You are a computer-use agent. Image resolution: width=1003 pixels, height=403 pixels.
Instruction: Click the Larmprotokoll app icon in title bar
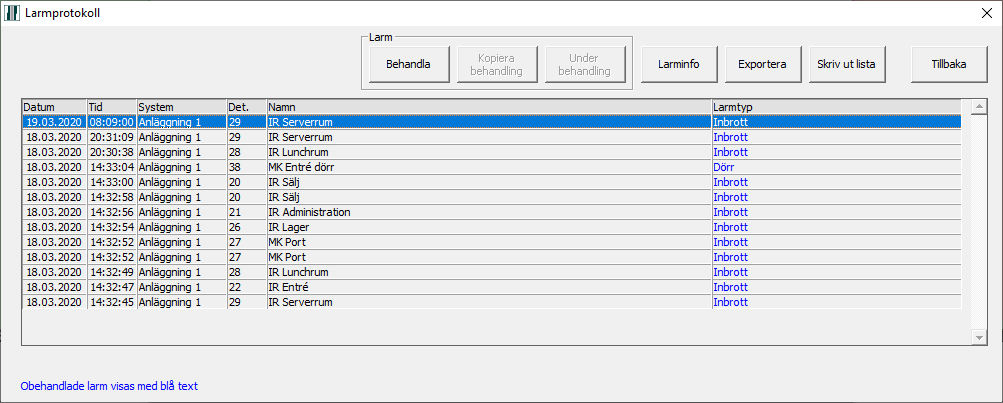(11, 13)
